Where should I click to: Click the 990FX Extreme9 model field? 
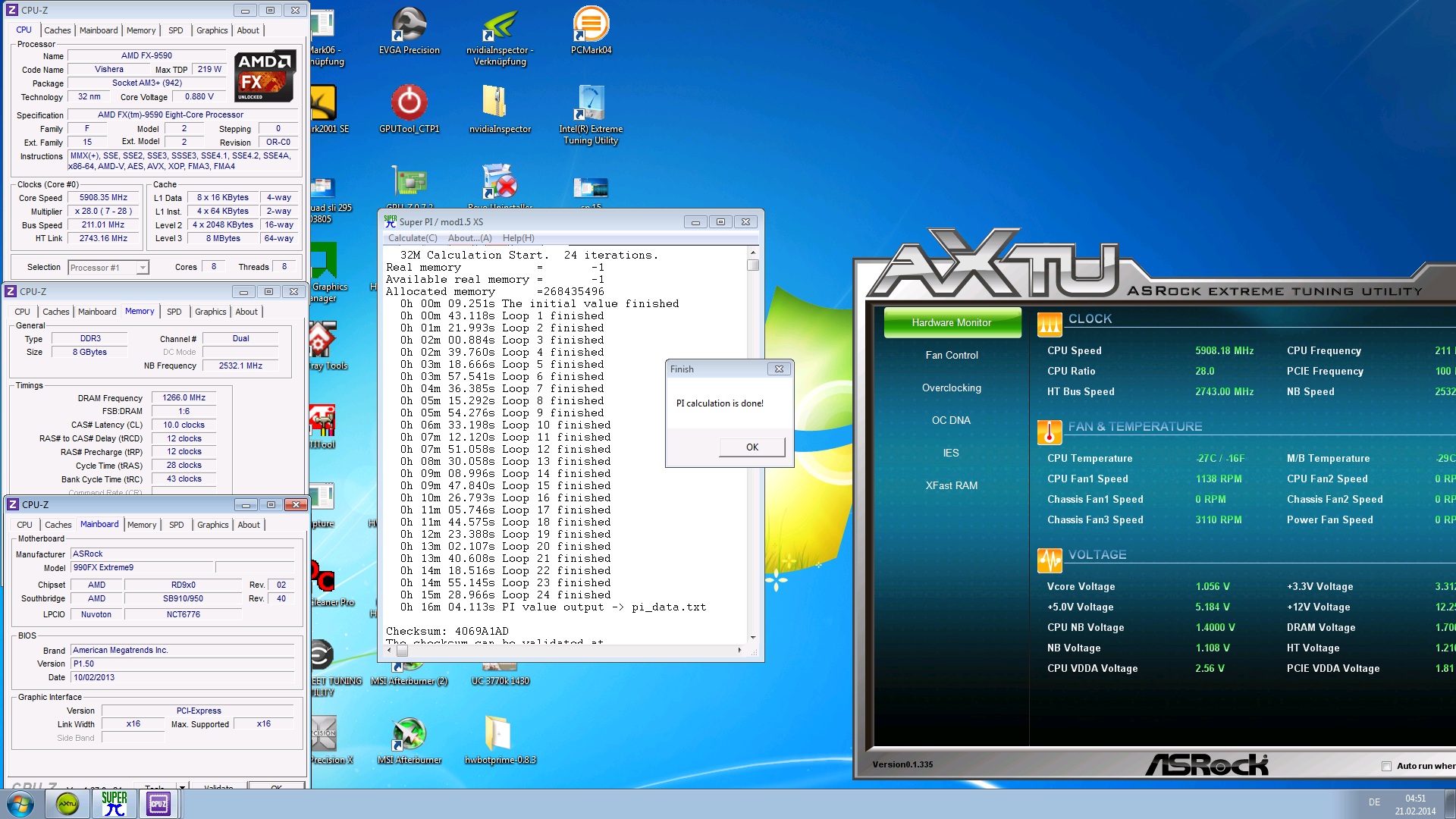[x=143, y=568]
